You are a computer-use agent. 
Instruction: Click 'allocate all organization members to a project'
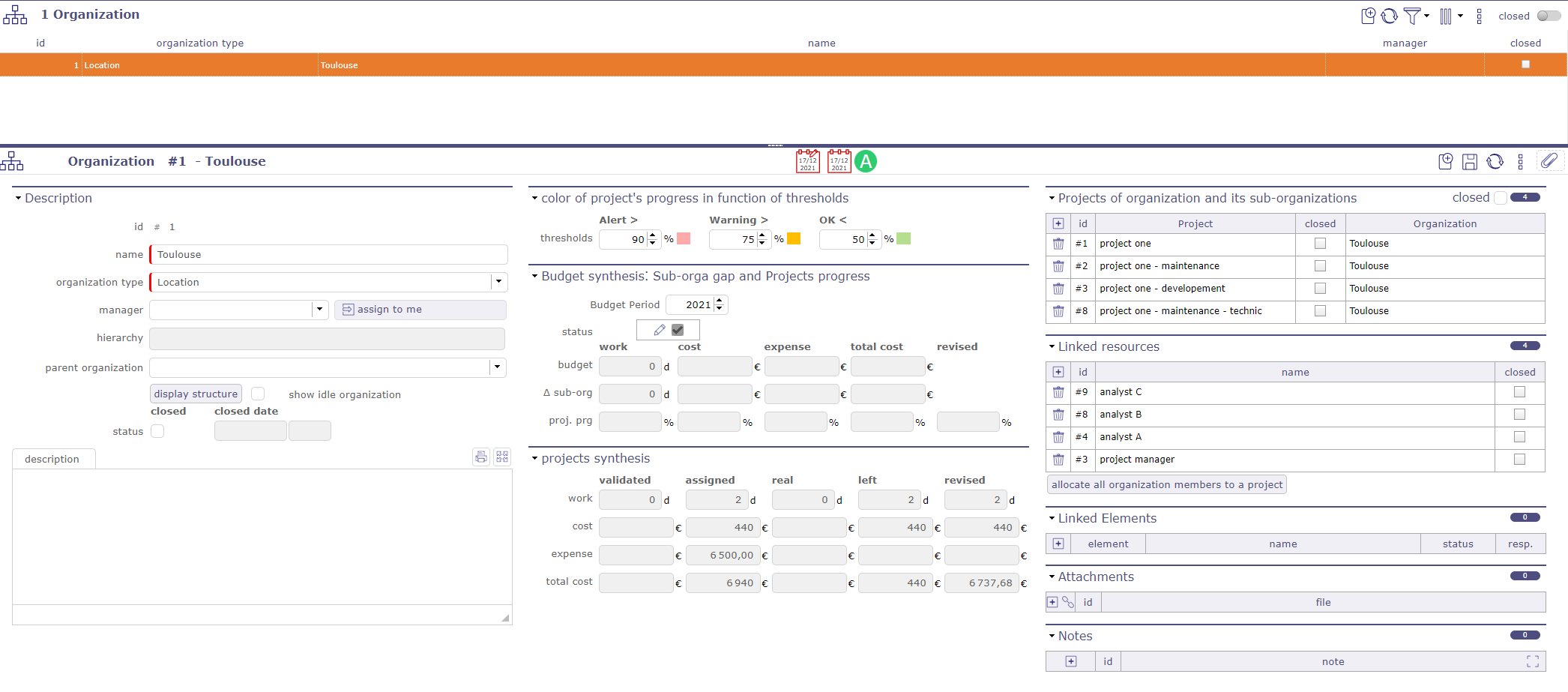[x=1166, y=484]
